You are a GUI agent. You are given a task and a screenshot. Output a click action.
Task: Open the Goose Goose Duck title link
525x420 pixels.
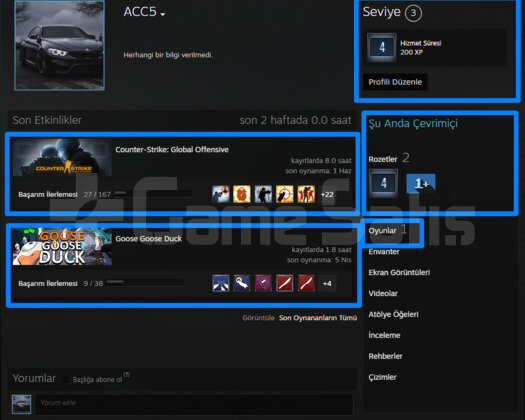(x=149, y=239)
